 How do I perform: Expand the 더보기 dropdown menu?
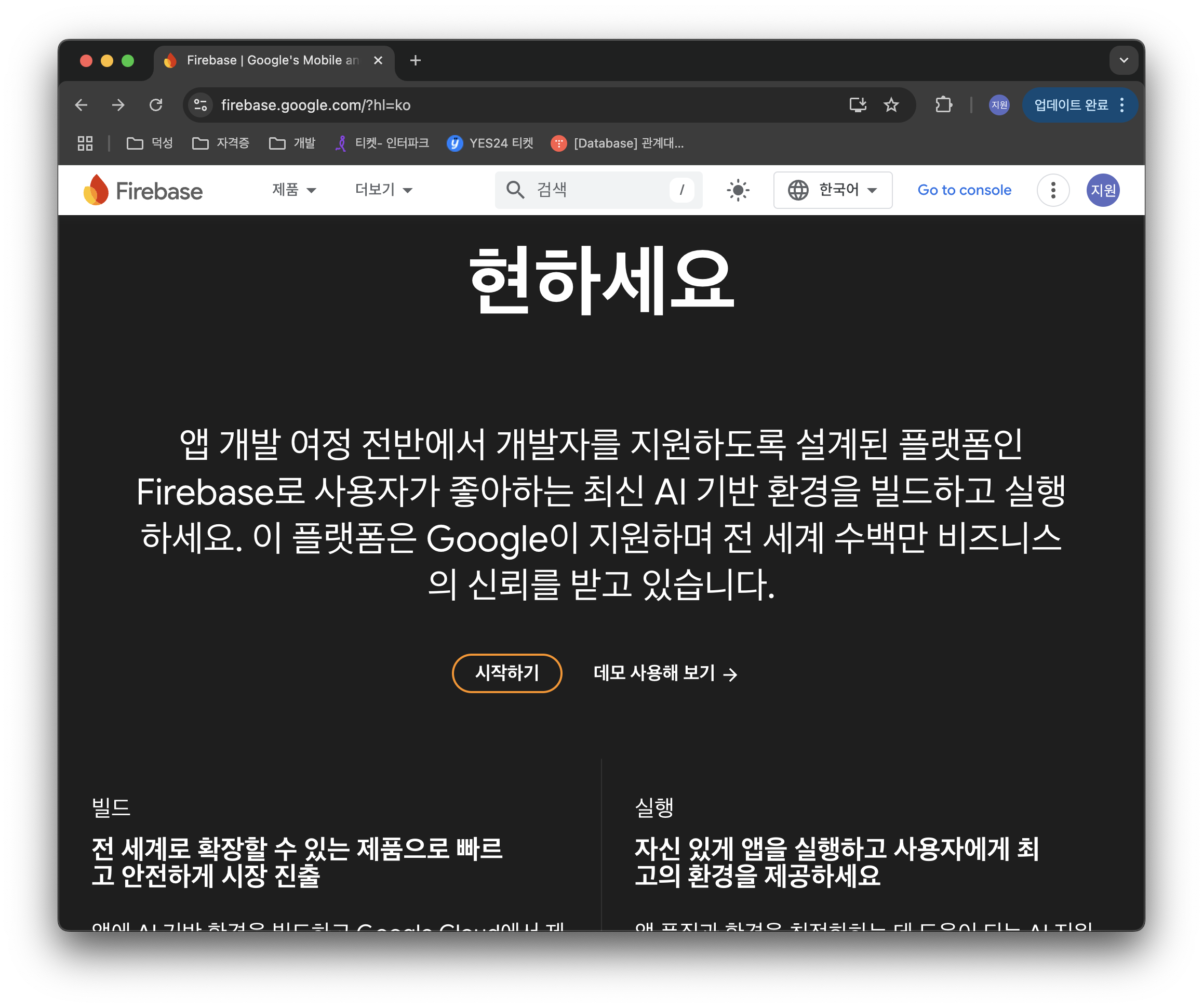point(383,190)
